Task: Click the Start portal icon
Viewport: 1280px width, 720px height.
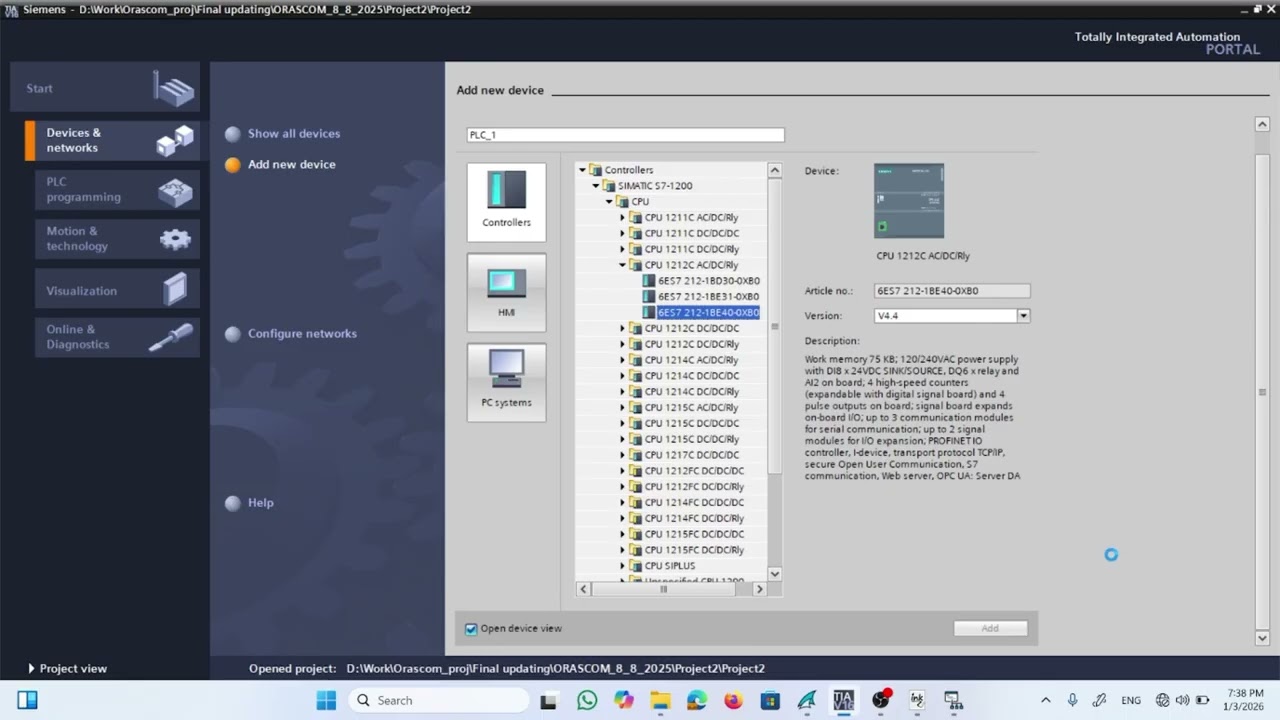Action: [174, 88]
